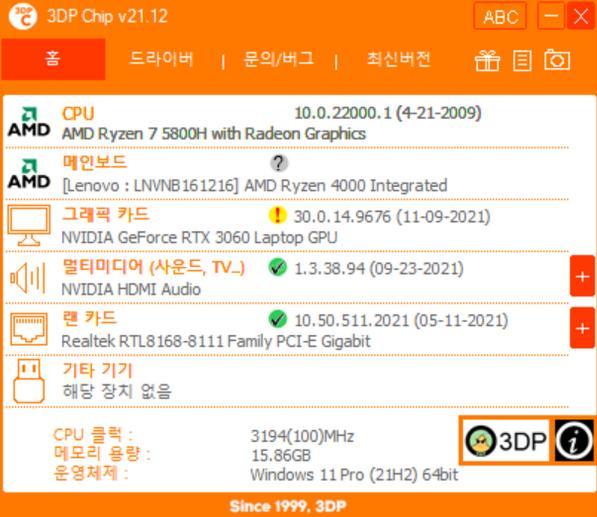Click Windows 11 Pro (21H2) 64bit text
The height and width of the screenshot is (517, 597).
point(354,475)
